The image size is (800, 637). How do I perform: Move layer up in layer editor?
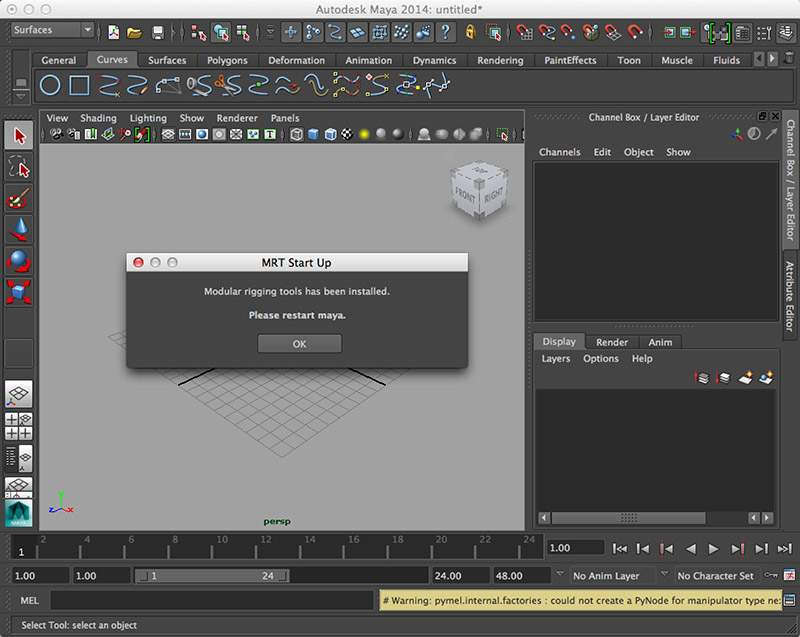(702, 378)
